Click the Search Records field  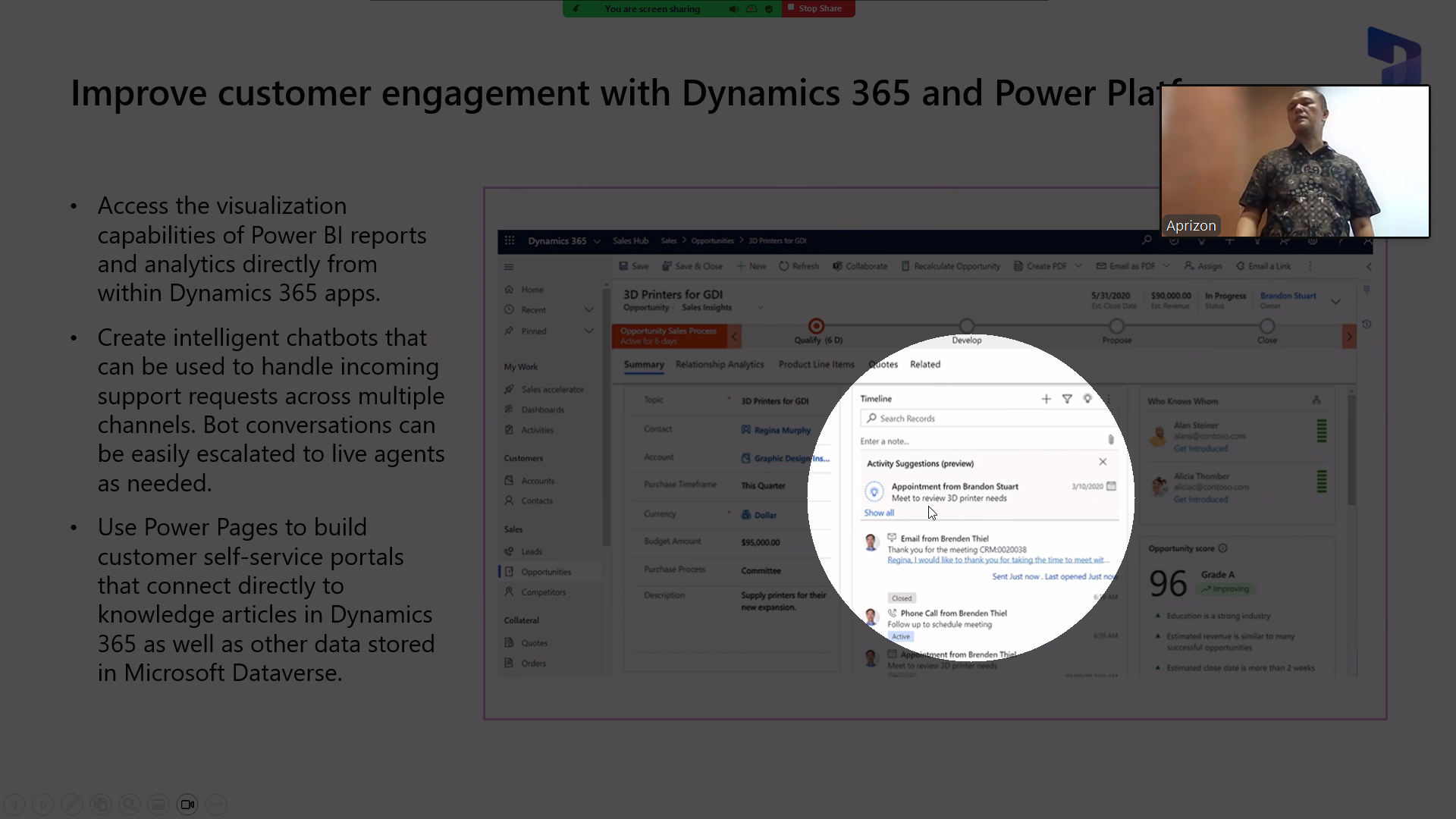click(x=986, y=419)
